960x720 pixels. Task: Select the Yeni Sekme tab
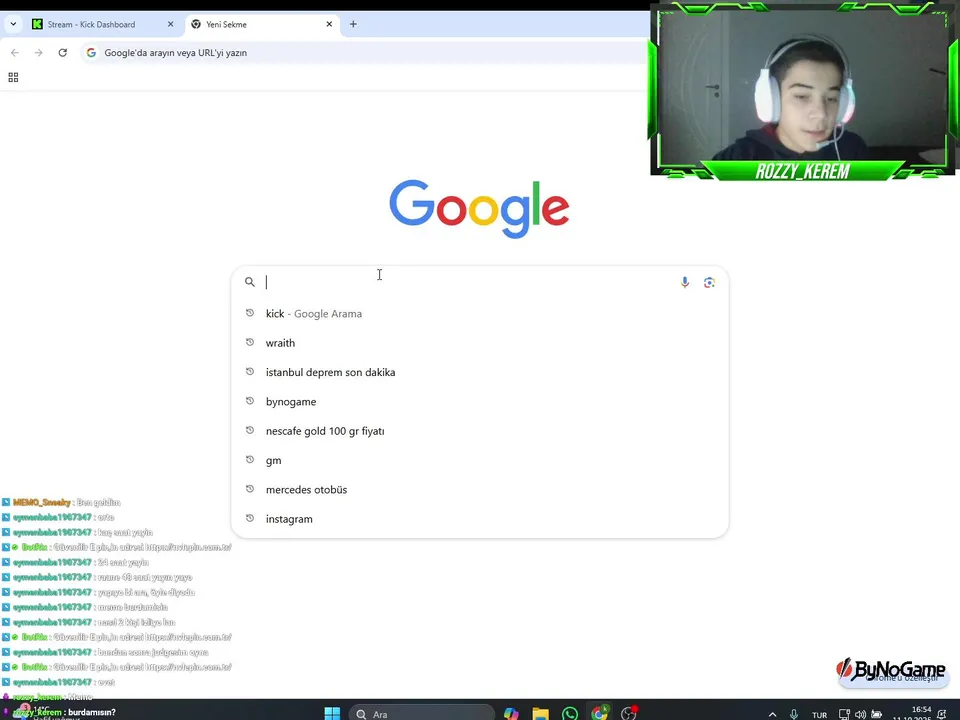(262, 24)
